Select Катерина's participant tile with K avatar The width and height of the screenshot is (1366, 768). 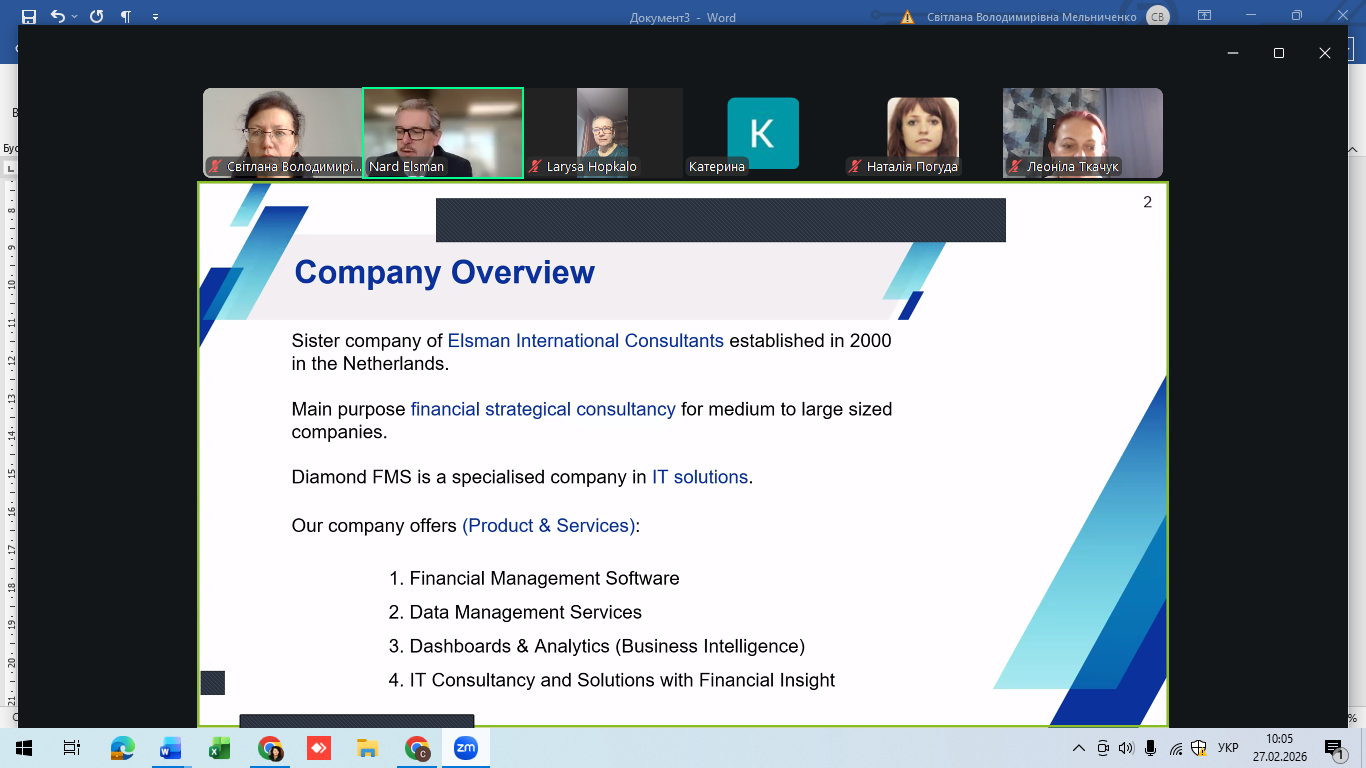point(763,133)
